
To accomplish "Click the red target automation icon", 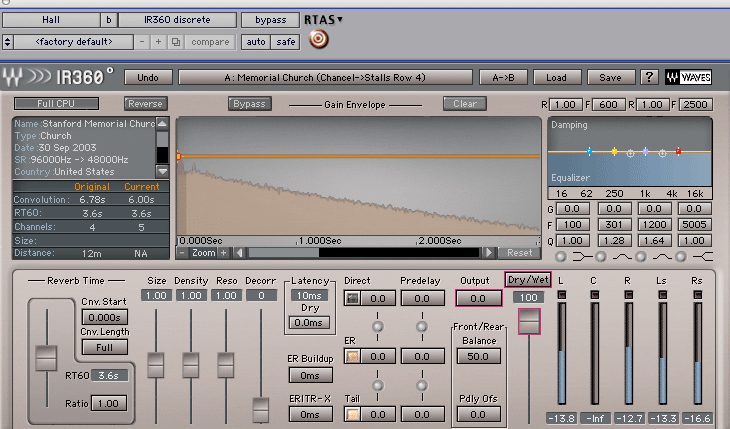I will pos(318,40).
